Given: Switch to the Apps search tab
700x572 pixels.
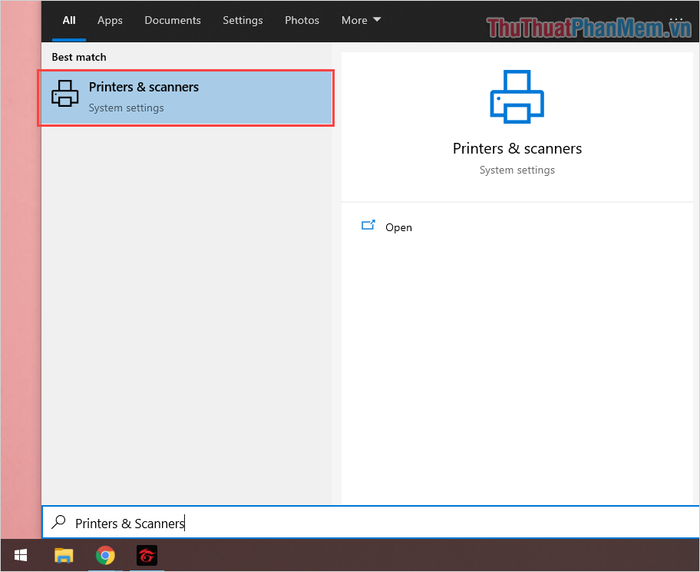Looking at the screenshot, I should click(x=110, y=20).
